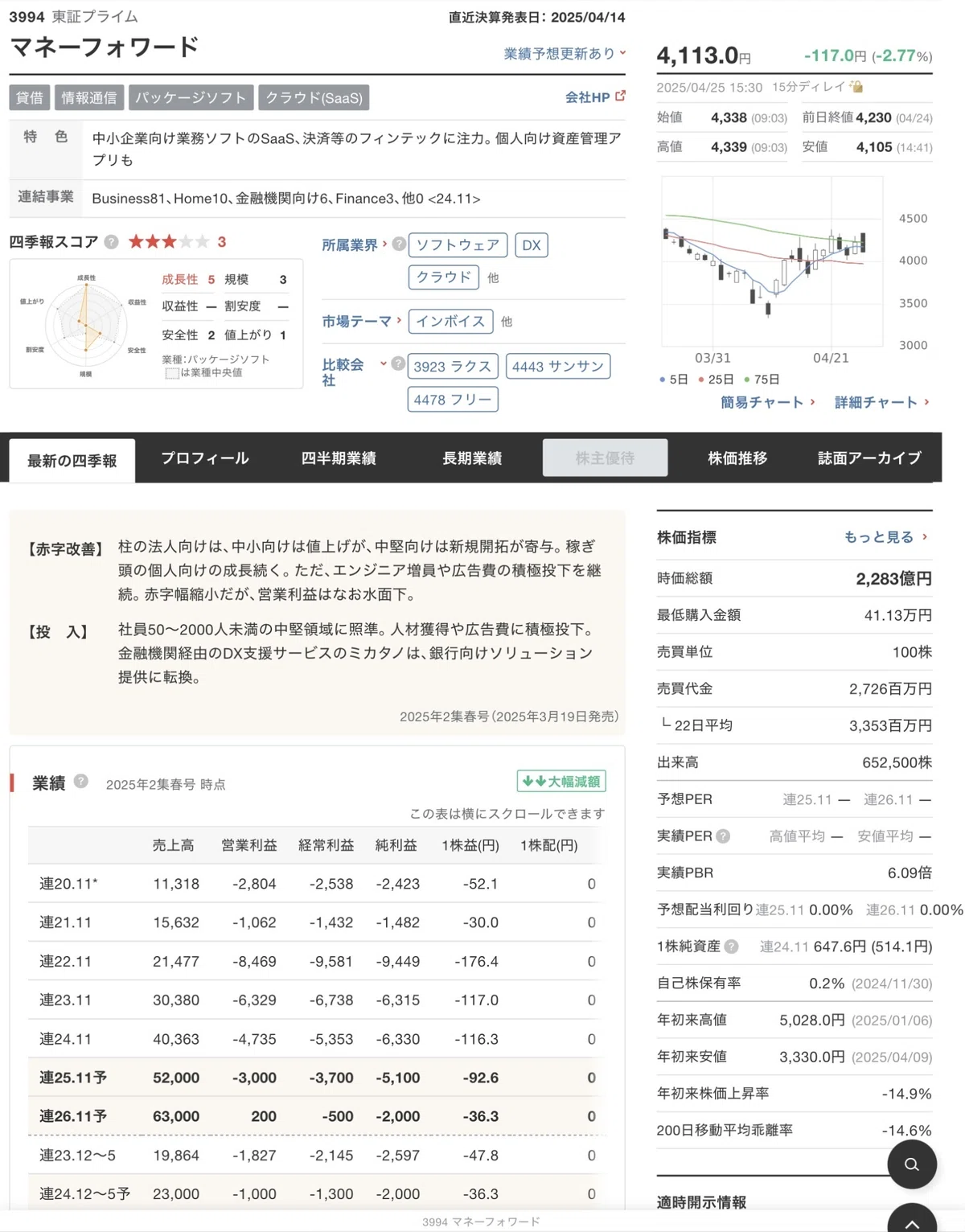
Task: Expand the 所属業界 arrow
Action: point(384,244)
